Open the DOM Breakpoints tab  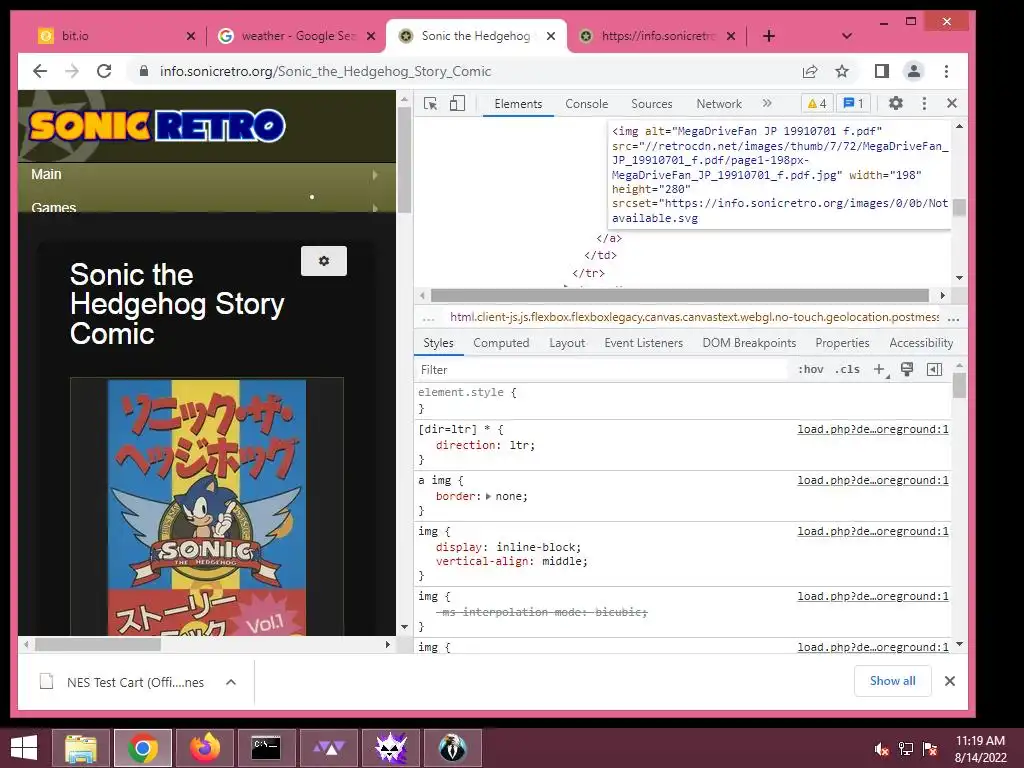point(749,343)
